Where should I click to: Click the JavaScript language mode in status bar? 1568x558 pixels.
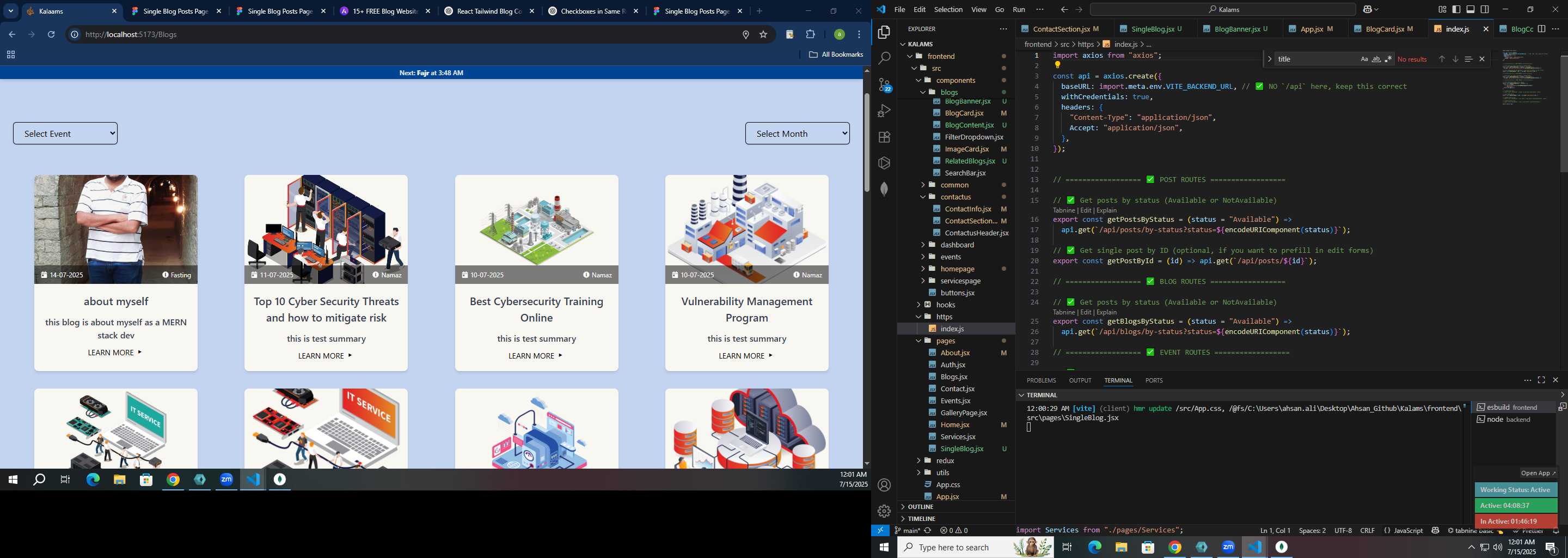click(x=1408, y=531)
